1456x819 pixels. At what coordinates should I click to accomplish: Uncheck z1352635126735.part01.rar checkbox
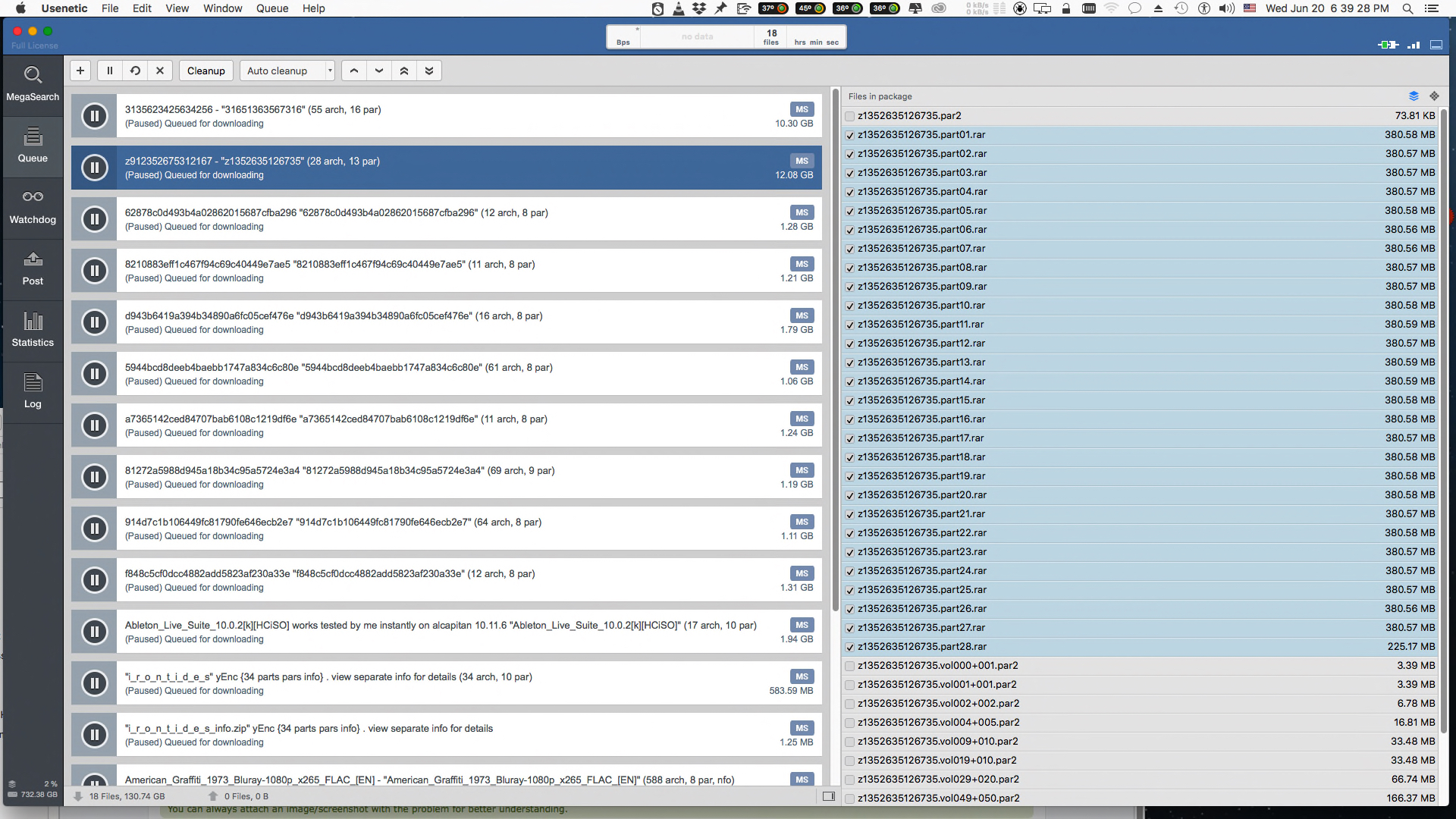click(849, 135)
